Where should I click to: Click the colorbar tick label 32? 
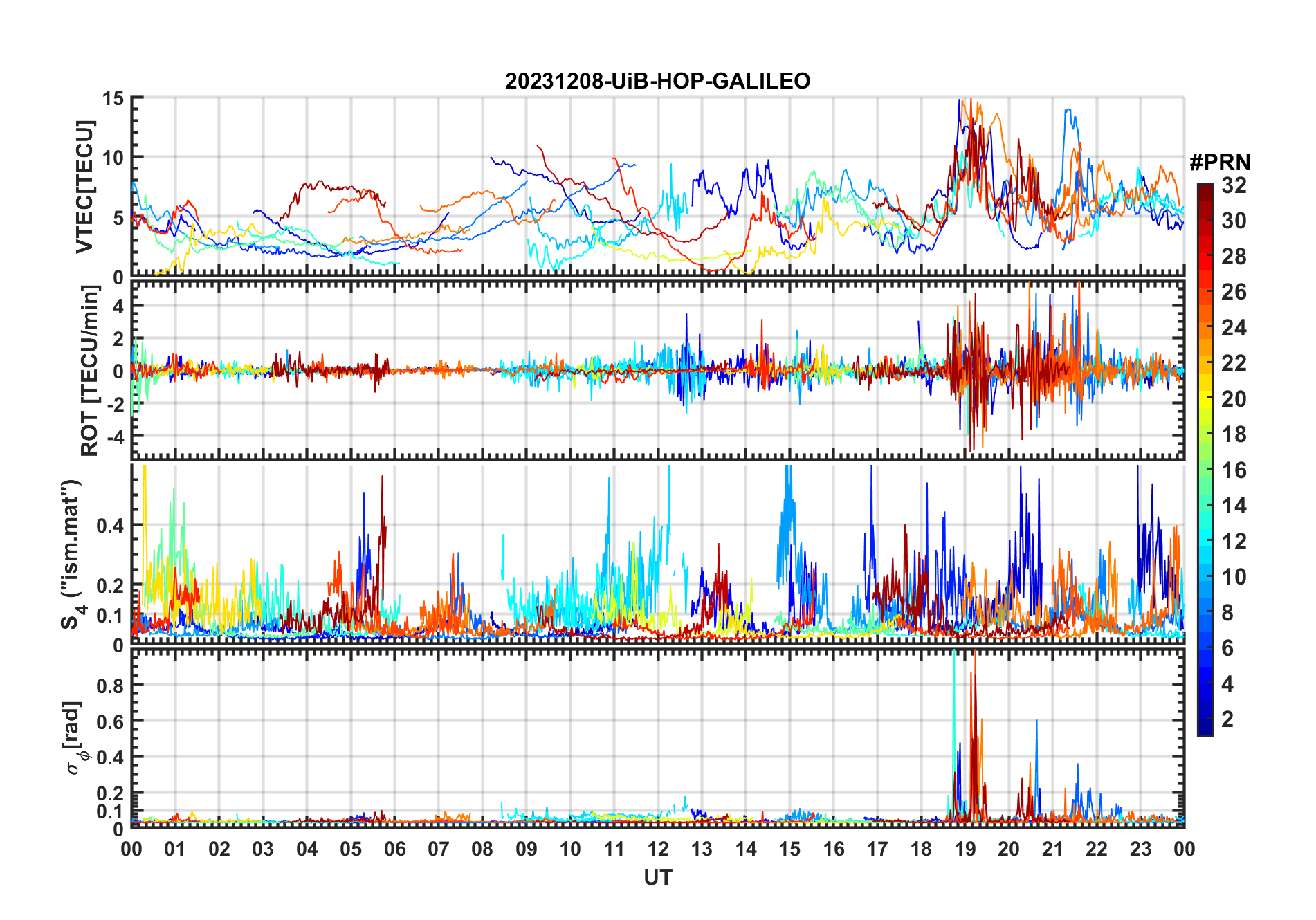[1234, 185]
